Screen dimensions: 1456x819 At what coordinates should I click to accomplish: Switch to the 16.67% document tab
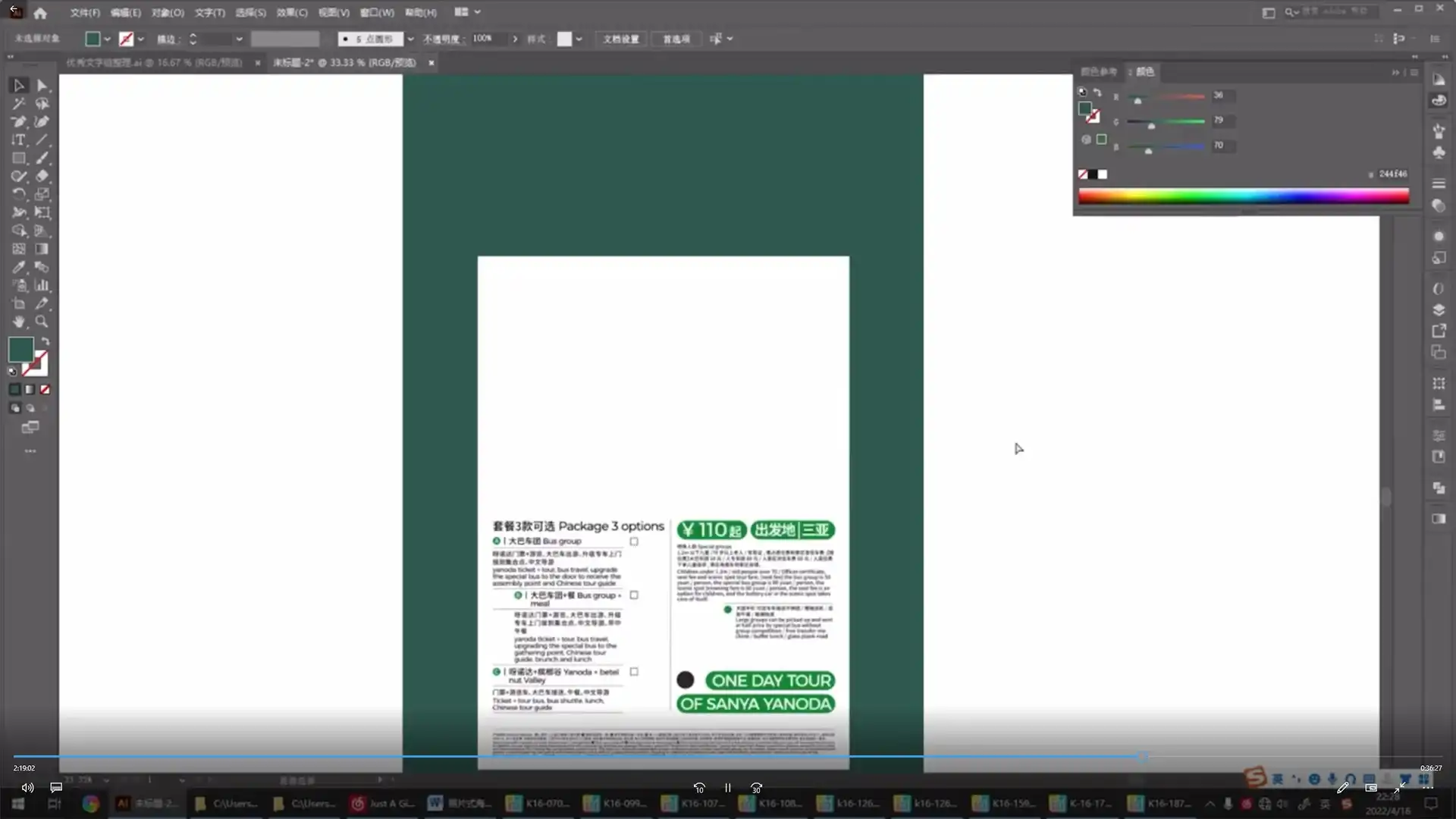154,63
